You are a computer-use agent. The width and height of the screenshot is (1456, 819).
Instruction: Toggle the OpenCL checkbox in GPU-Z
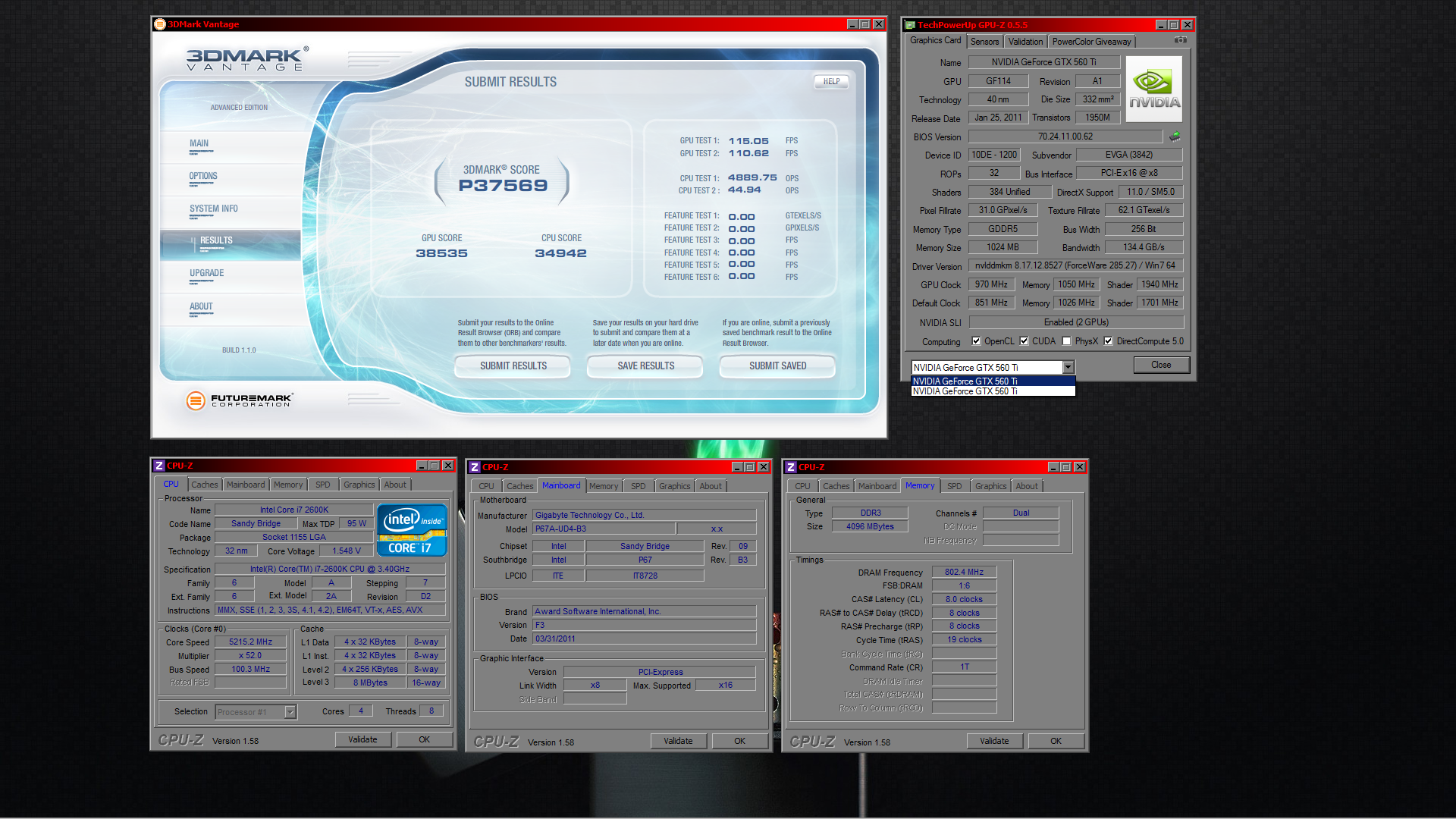click(976, 341)
